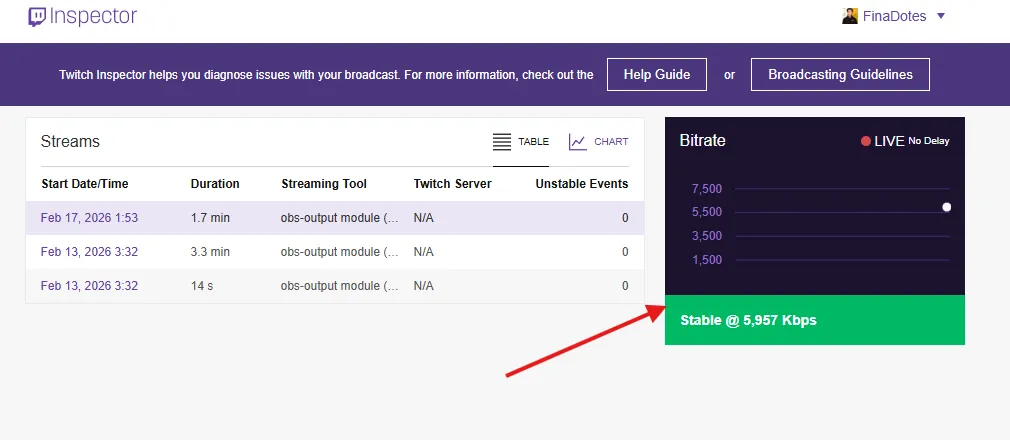Screen dimensions: 1010x440
Task: Click the No Delay label
Action: 928,142
